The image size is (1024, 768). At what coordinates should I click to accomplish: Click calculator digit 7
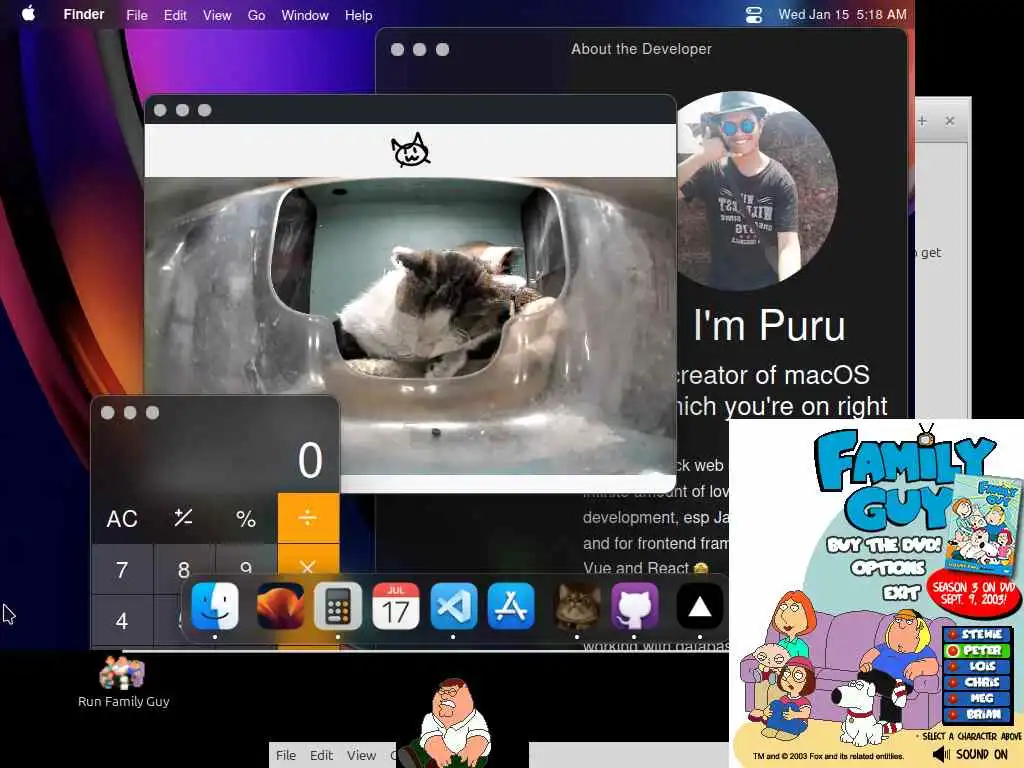coord(122,569)
